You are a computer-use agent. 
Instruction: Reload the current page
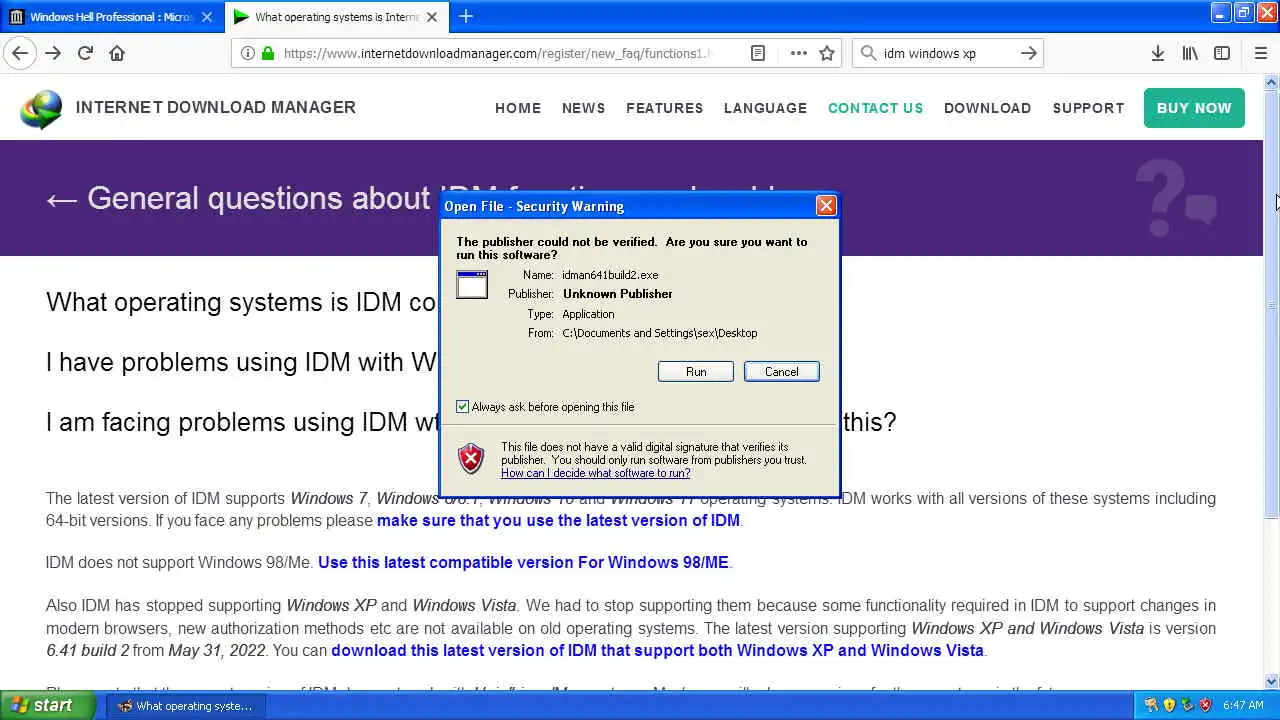(x=85, y=53)
